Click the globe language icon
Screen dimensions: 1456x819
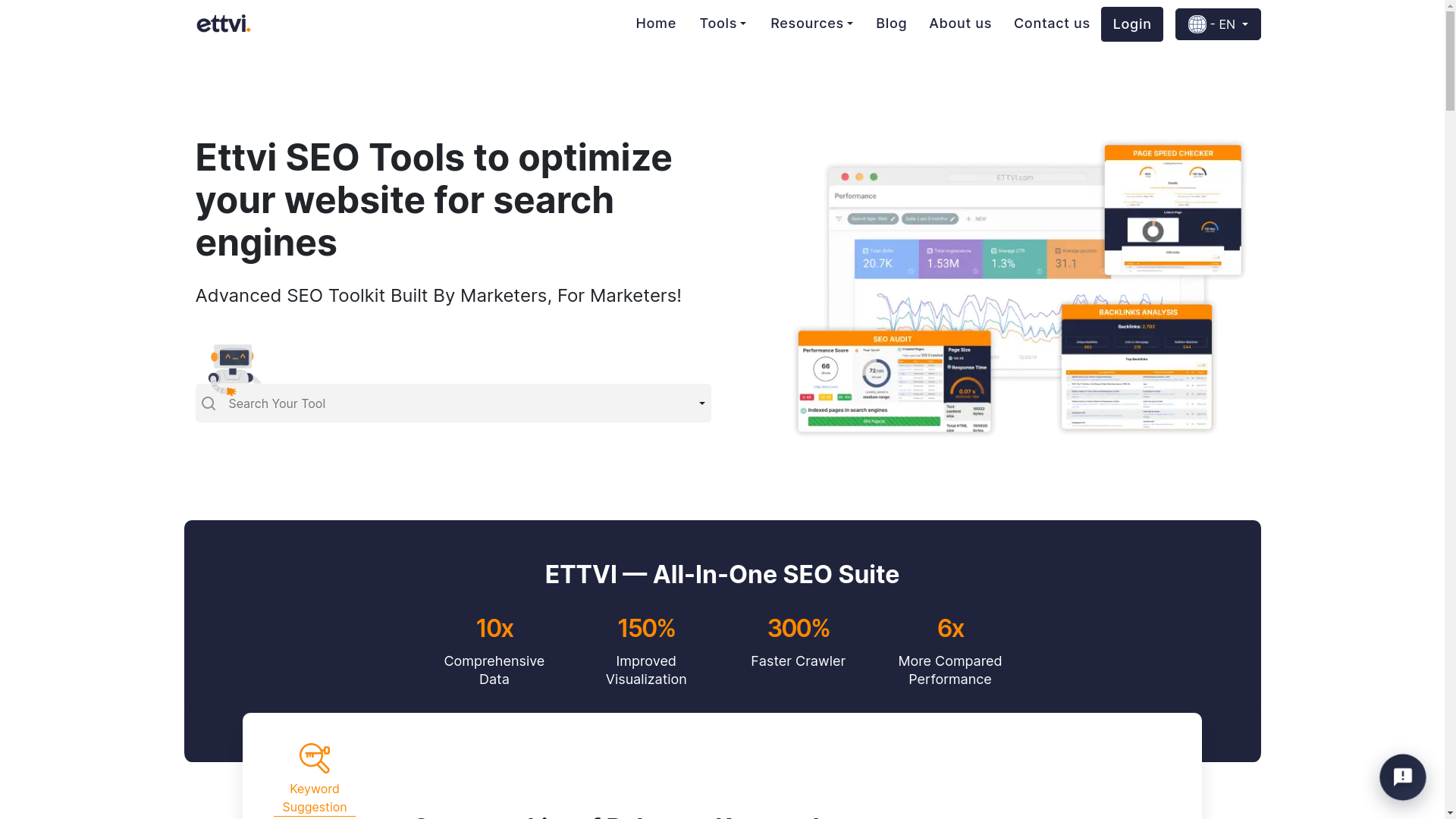pos(1197,24)
